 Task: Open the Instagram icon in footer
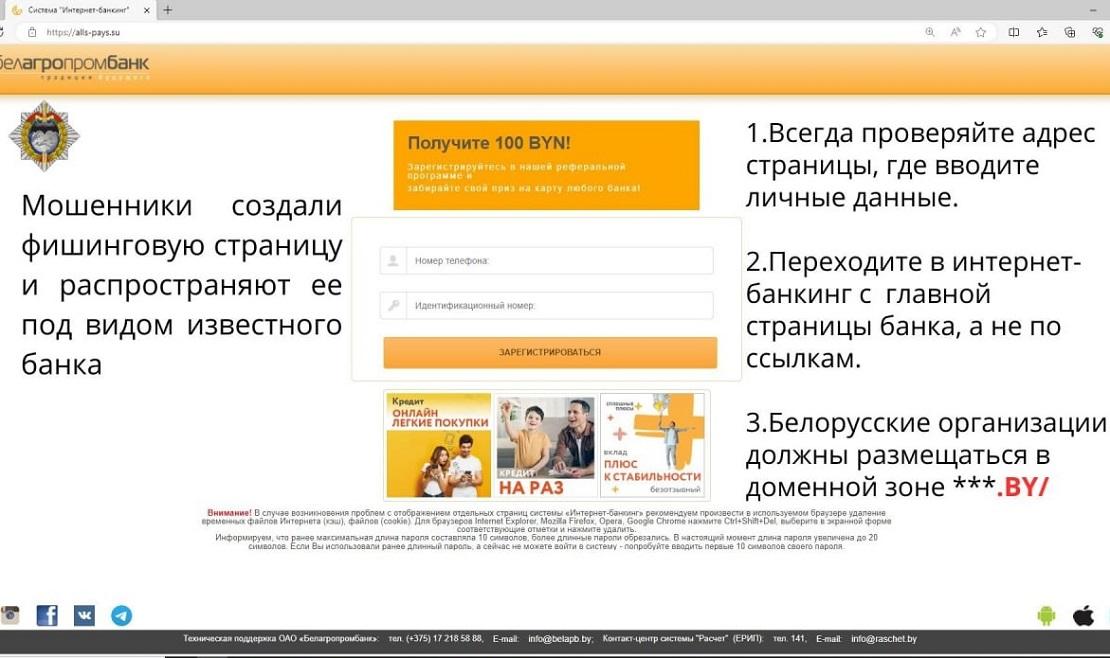coord(10,615)
